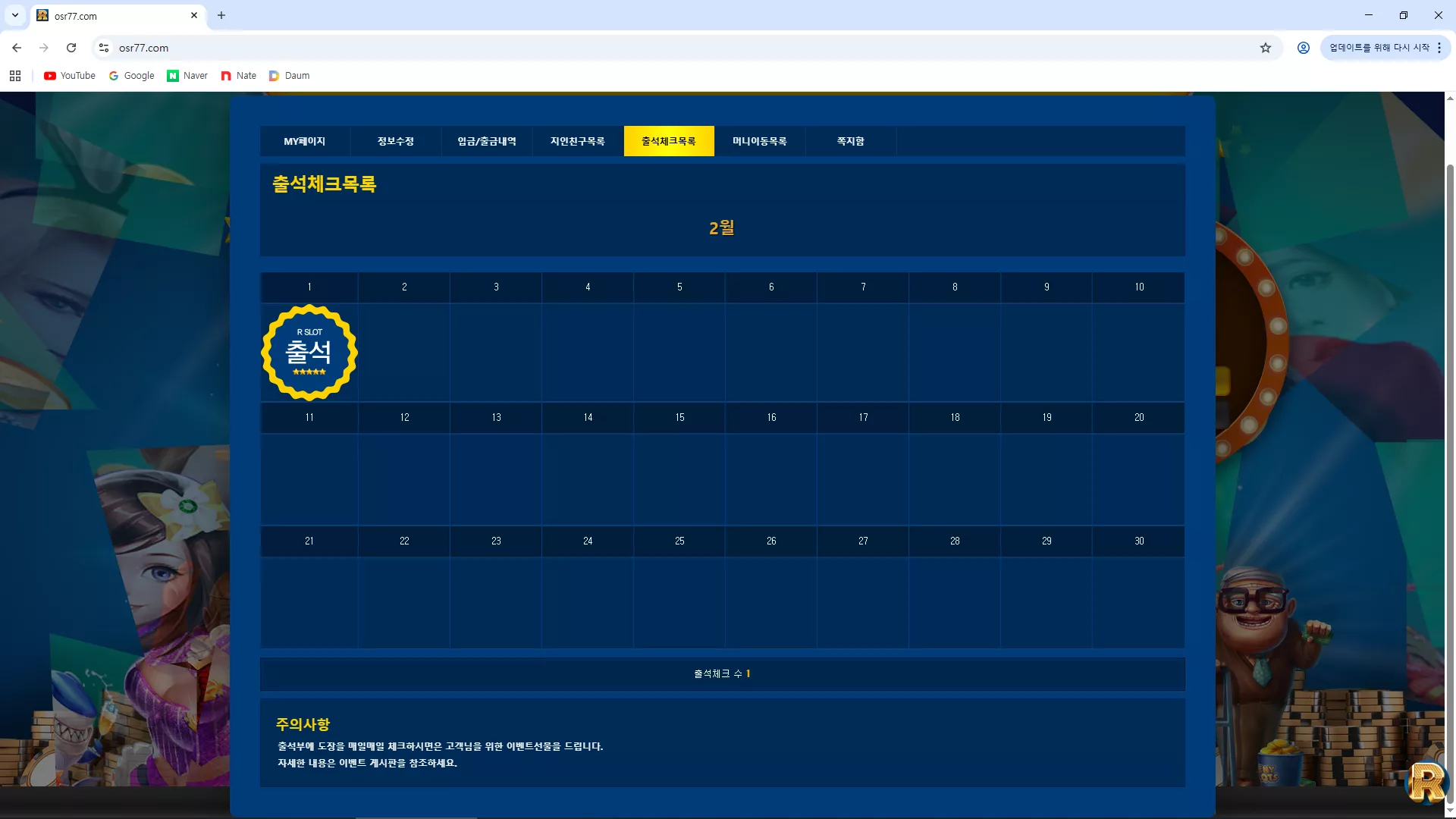Open the 입금/출금내역 tab

487,141
